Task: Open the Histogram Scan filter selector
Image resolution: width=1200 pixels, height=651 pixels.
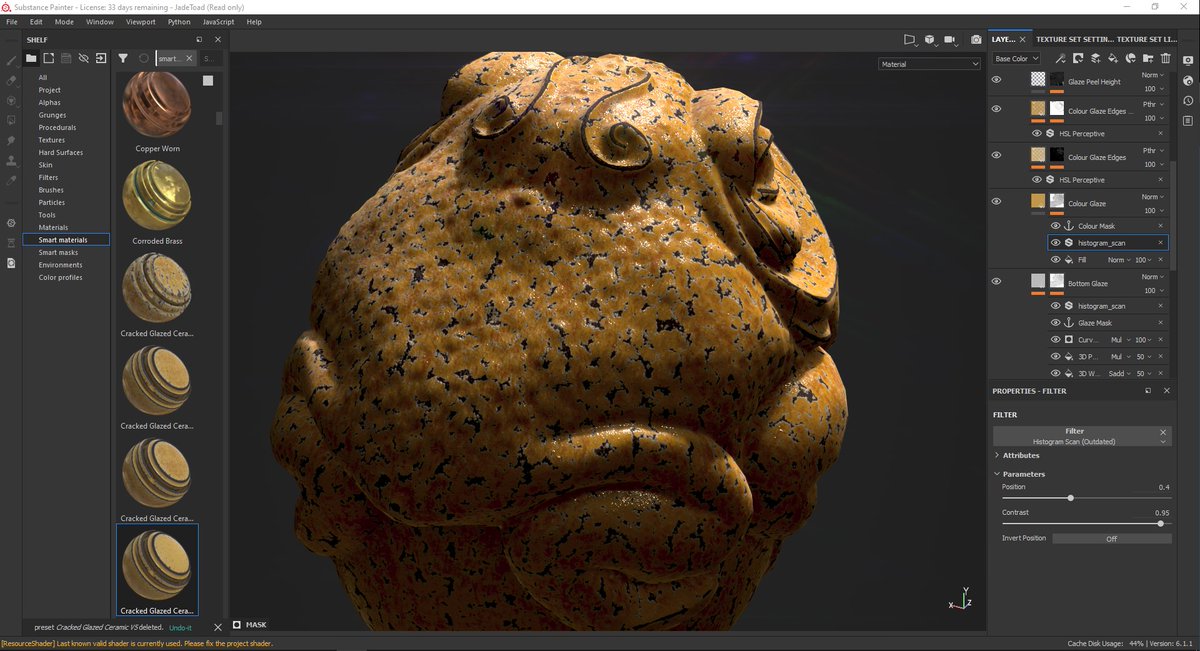Action: [1081, 436]
